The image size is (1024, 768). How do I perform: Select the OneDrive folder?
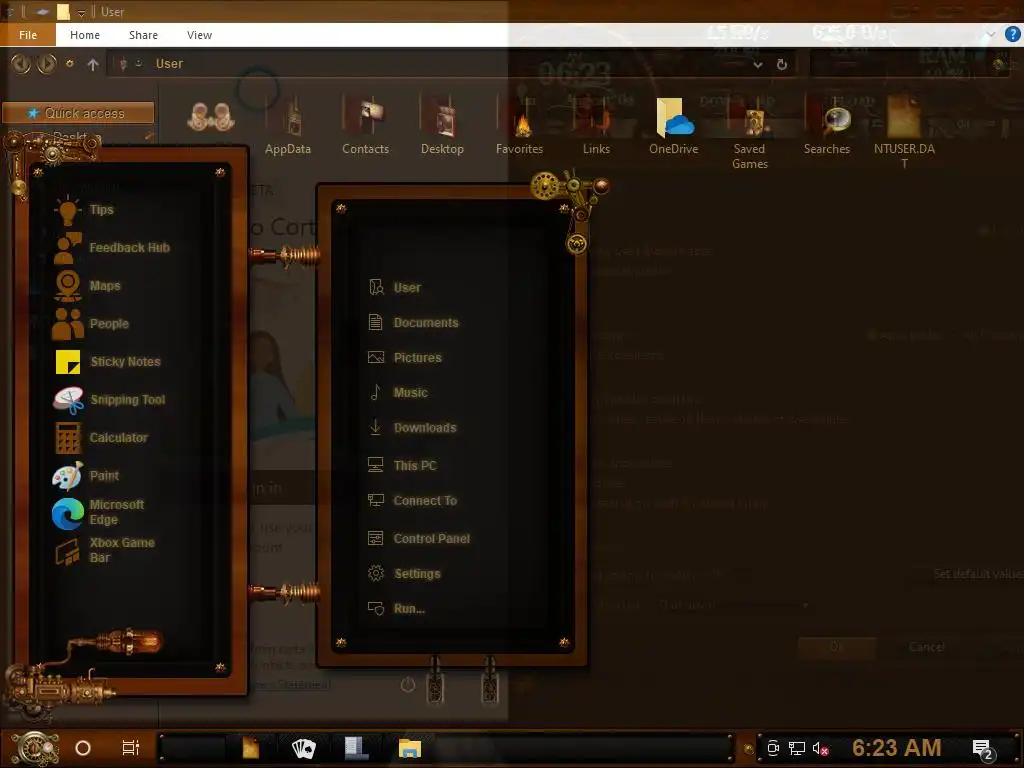pyautogui.click(x=673, y=127)
